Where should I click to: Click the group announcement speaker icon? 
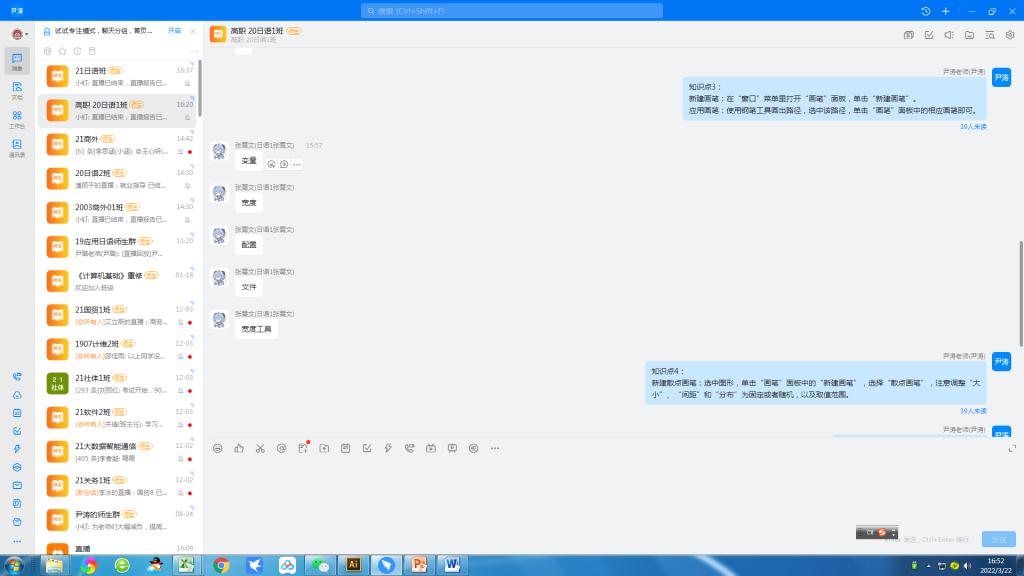point(949,35)
